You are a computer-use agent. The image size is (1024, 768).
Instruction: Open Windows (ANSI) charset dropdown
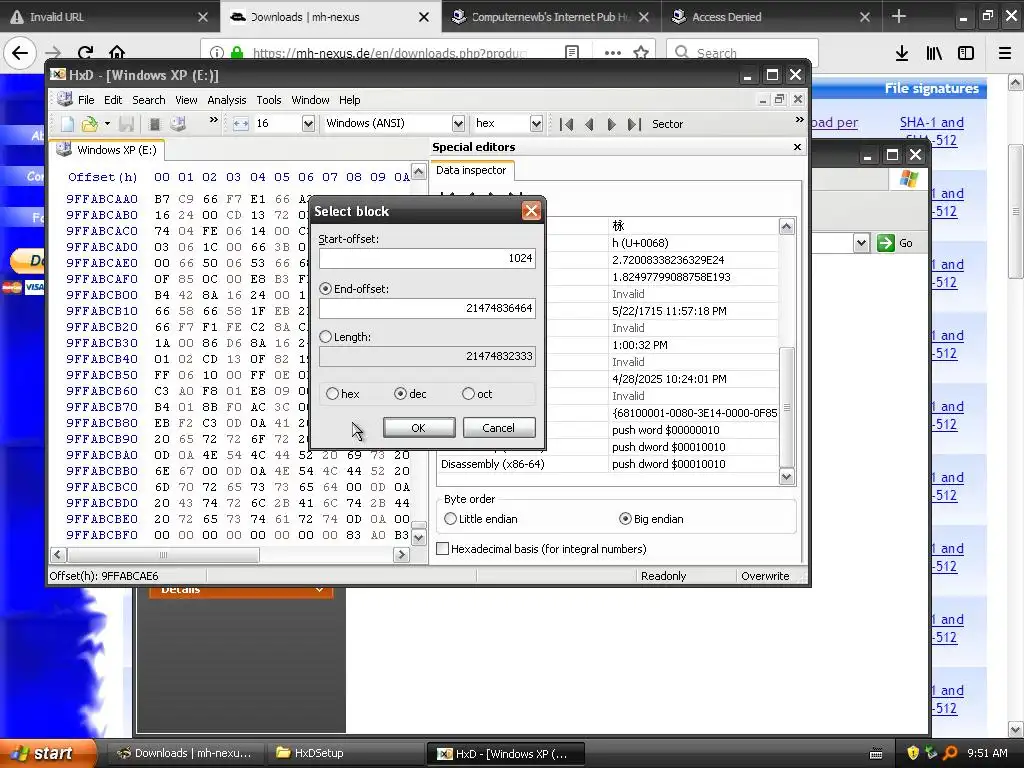click(x=458, y=123)
